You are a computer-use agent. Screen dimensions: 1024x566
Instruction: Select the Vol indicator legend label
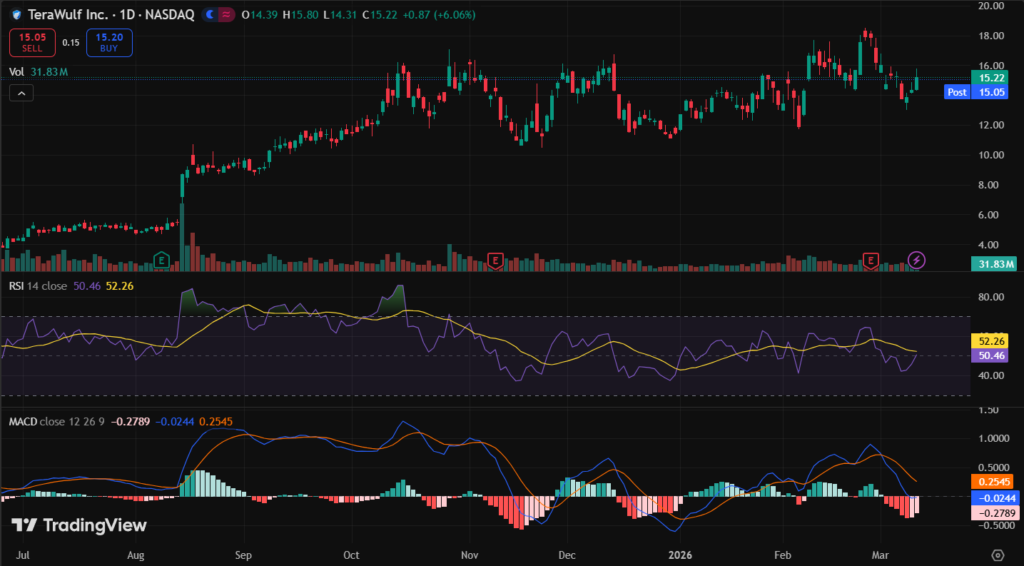click(x=16, y=72)
